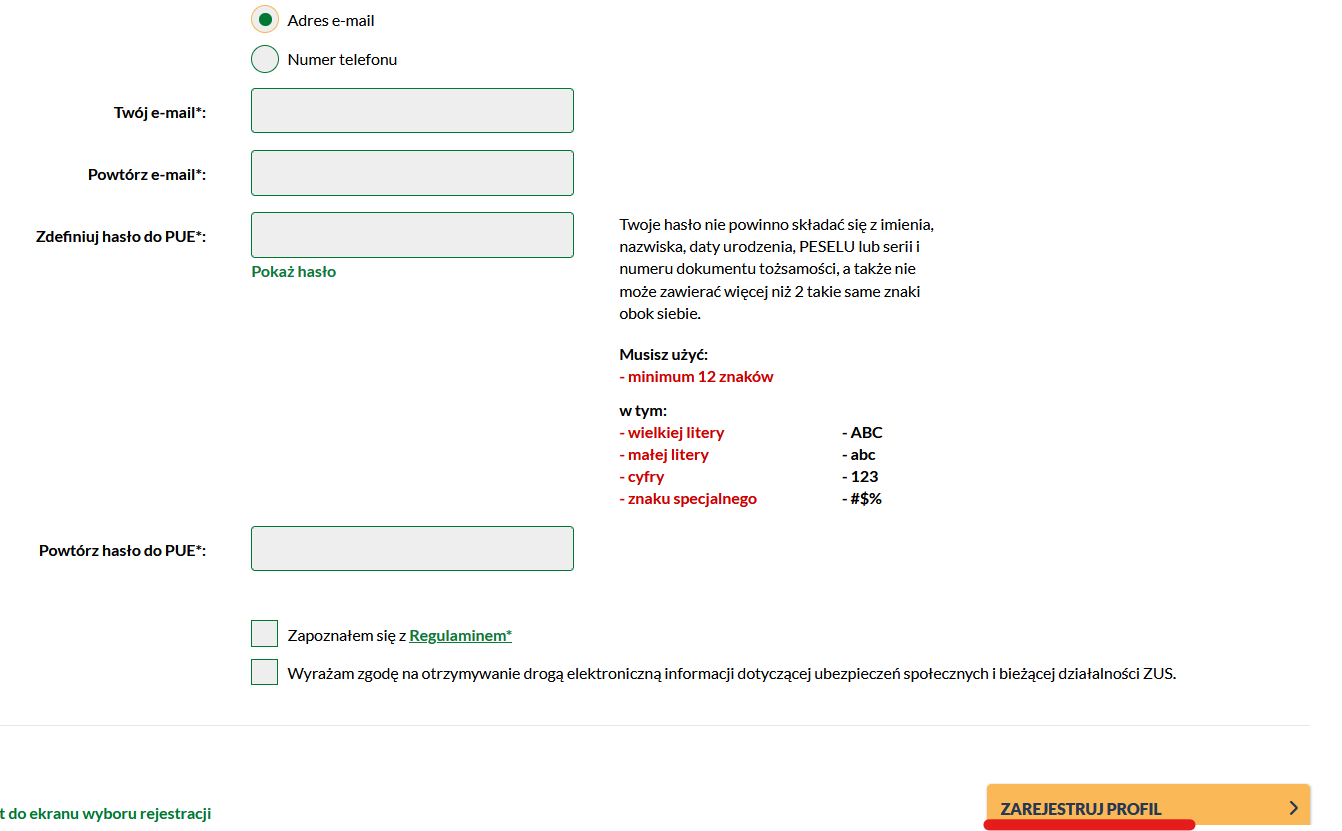1342x831 pixels.
Task: Click the 'minimum 12 znaków' requirement text
Action: (696, 377)
